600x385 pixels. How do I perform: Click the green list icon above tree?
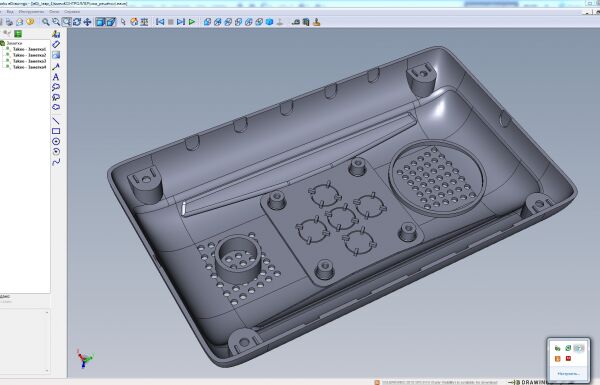click(18, 34)
